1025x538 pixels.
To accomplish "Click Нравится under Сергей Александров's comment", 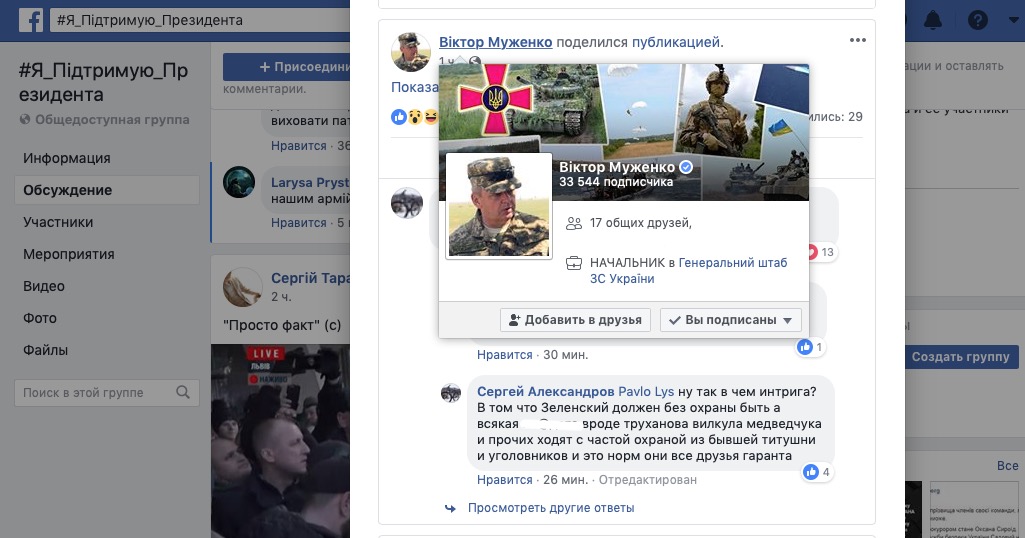I will click(505, 480).
